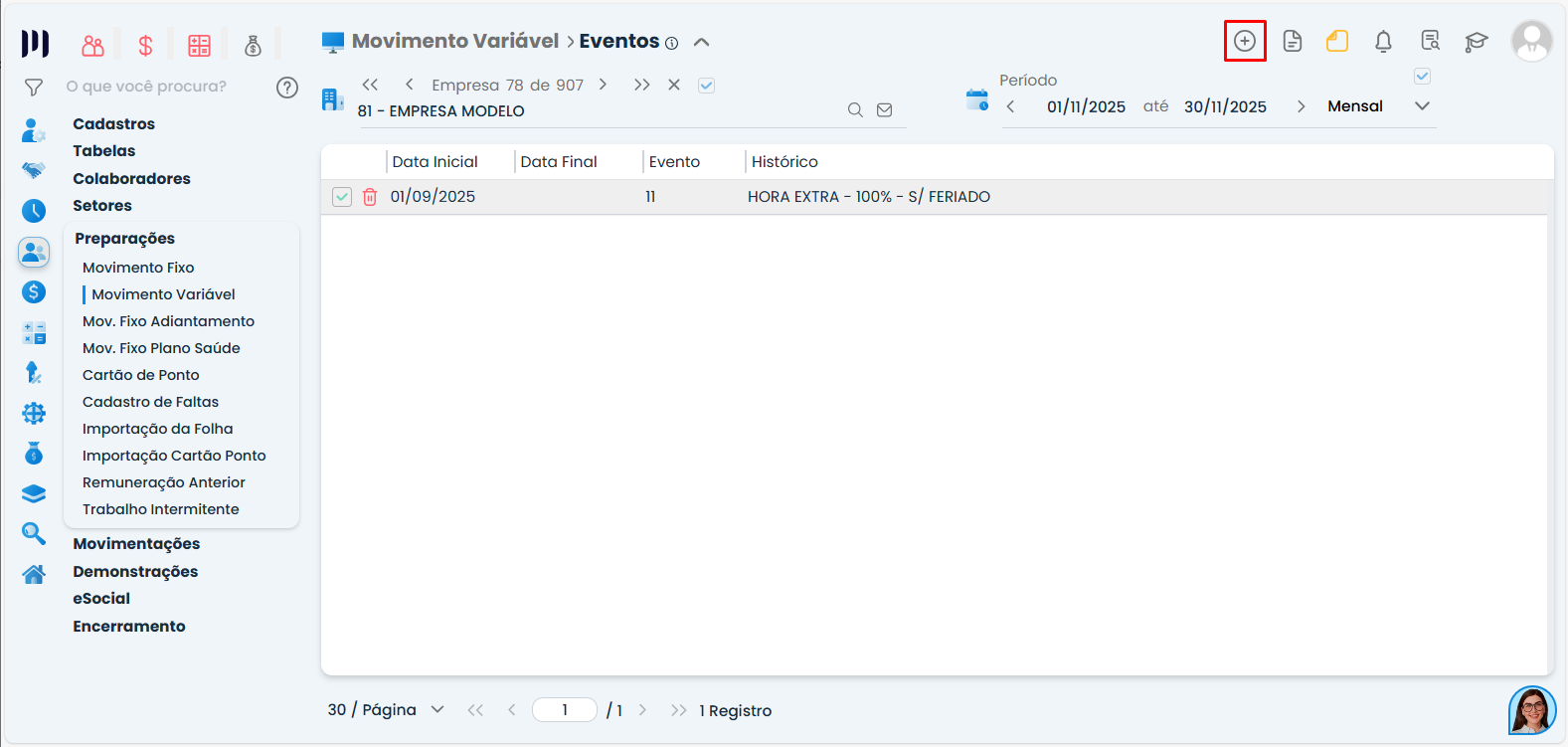Search for a company with the magnifier icon
The height and width of the screenshot is (747, 1568).
point(854,110)
